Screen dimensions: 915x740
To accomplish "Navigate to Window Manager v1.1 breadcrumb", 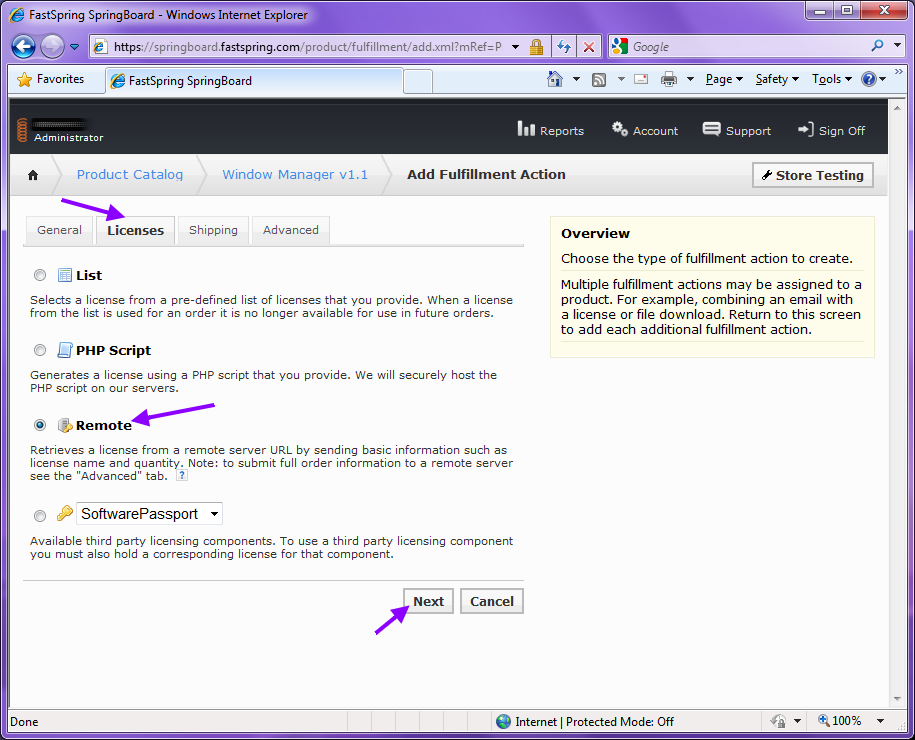I will [295, 174].
